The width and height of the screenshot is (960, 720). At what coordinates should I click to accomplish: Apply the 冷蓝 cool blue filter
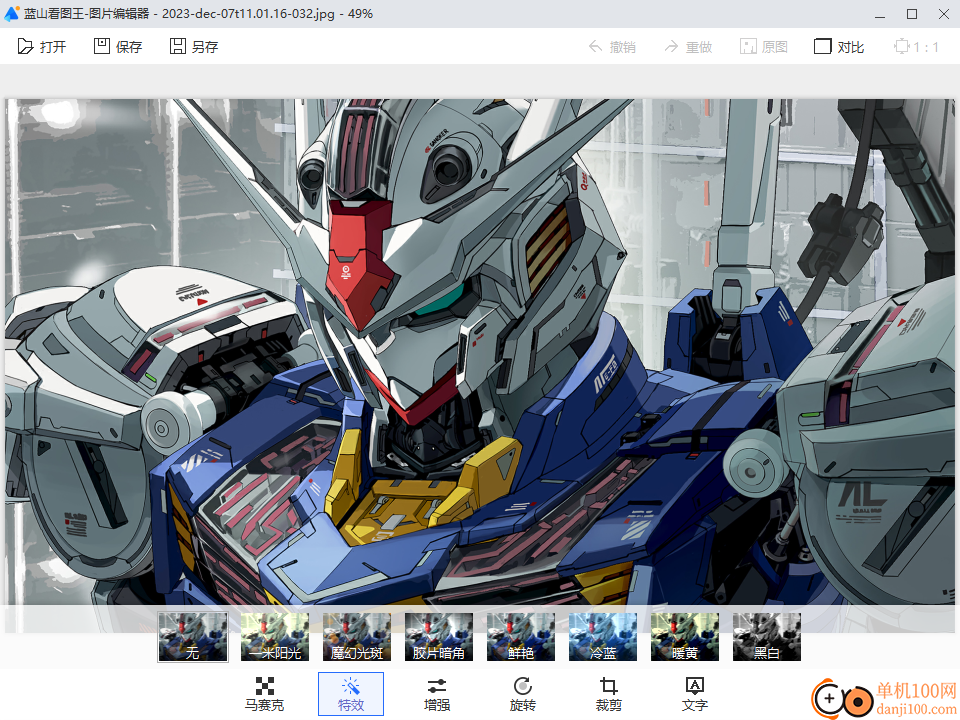pos(603,637)
